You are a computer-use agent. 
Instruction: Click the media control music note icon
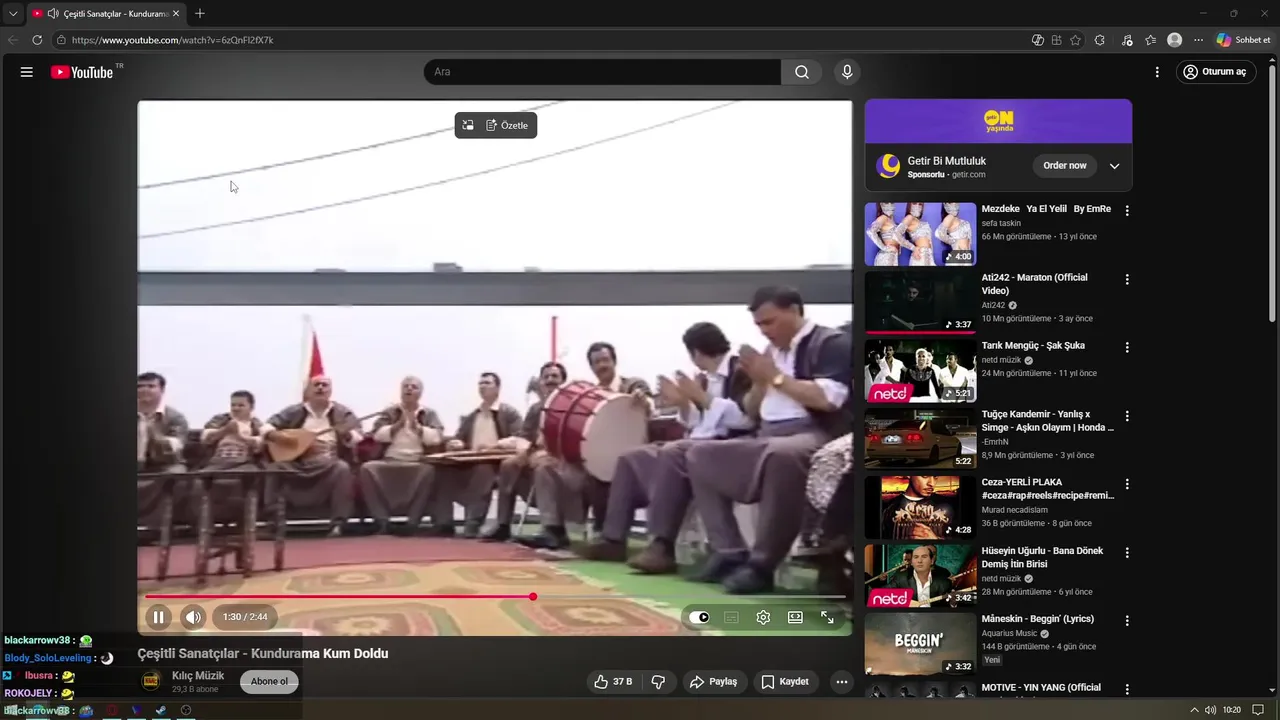click(x=1127, y=40)
